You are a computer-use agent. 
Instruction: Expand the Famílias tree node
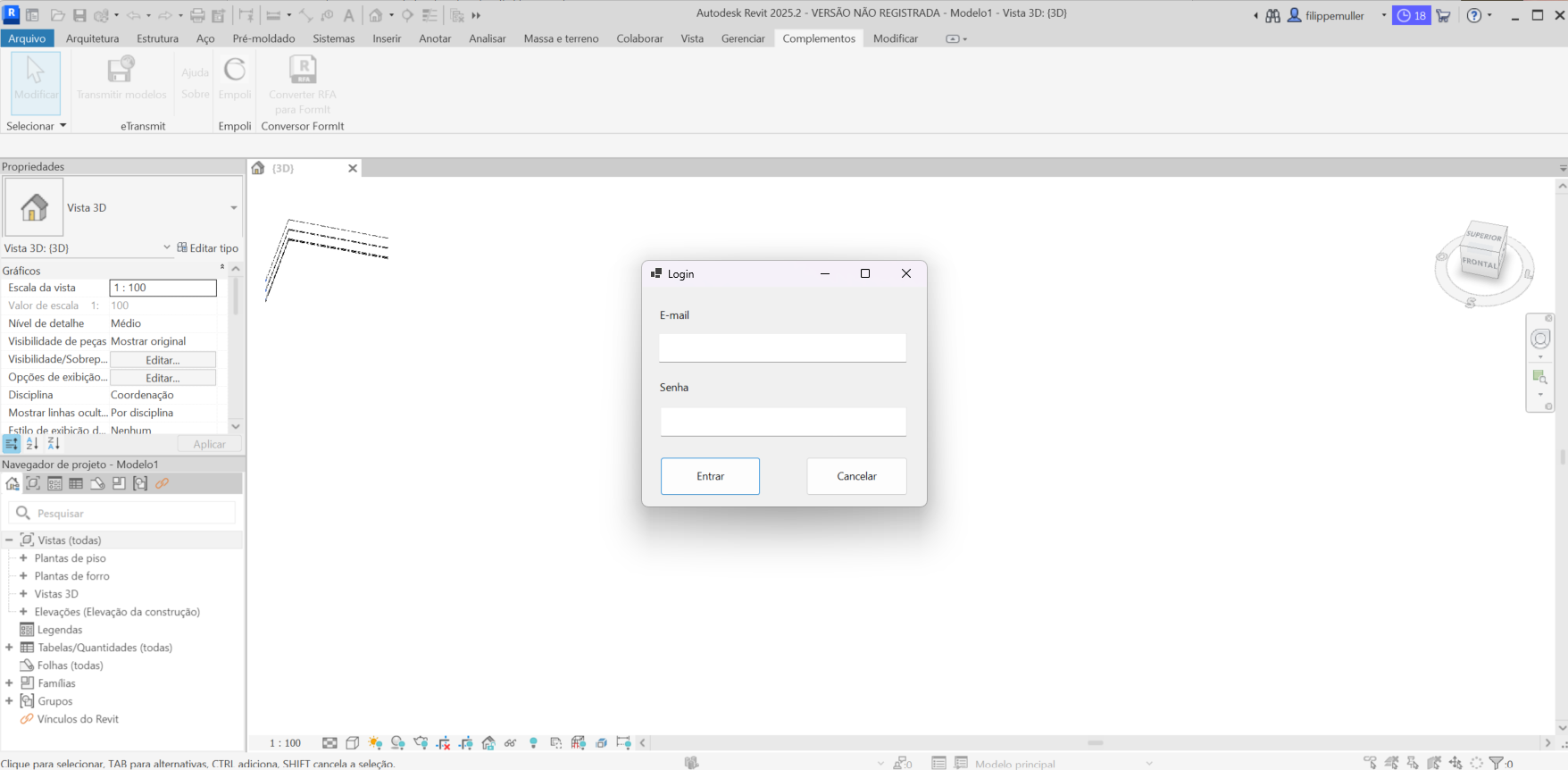[x=9, y=683]
